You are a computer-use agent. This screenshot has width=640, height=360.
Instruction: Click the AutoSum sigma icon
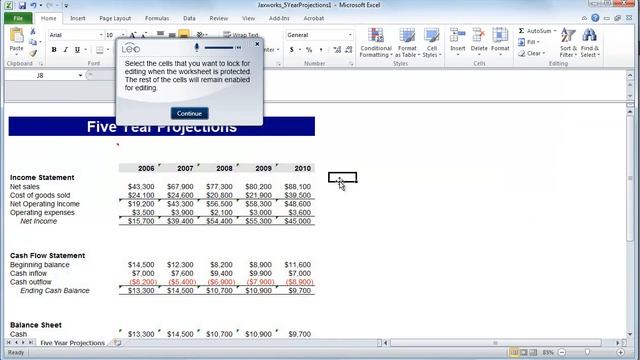point(521,31)
